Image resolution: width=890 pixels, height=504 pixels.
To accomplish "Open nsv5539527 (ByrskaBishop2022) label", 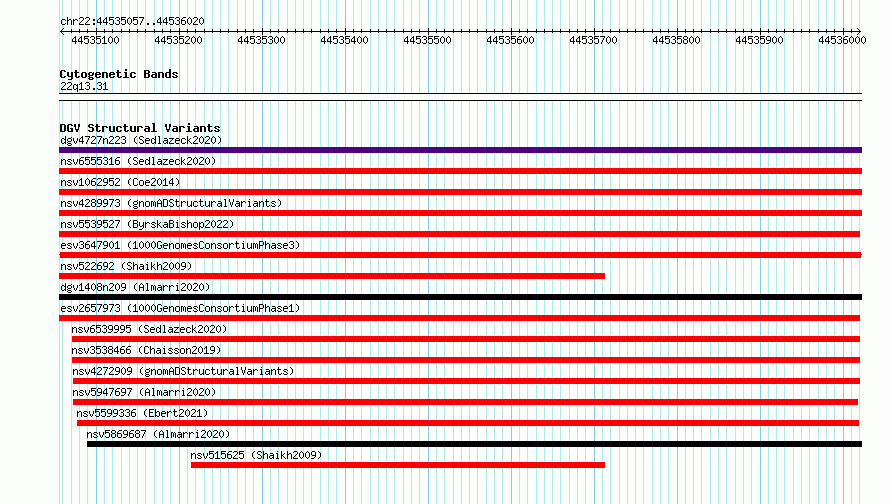I will pyautogui.click(x=147, y=224).
